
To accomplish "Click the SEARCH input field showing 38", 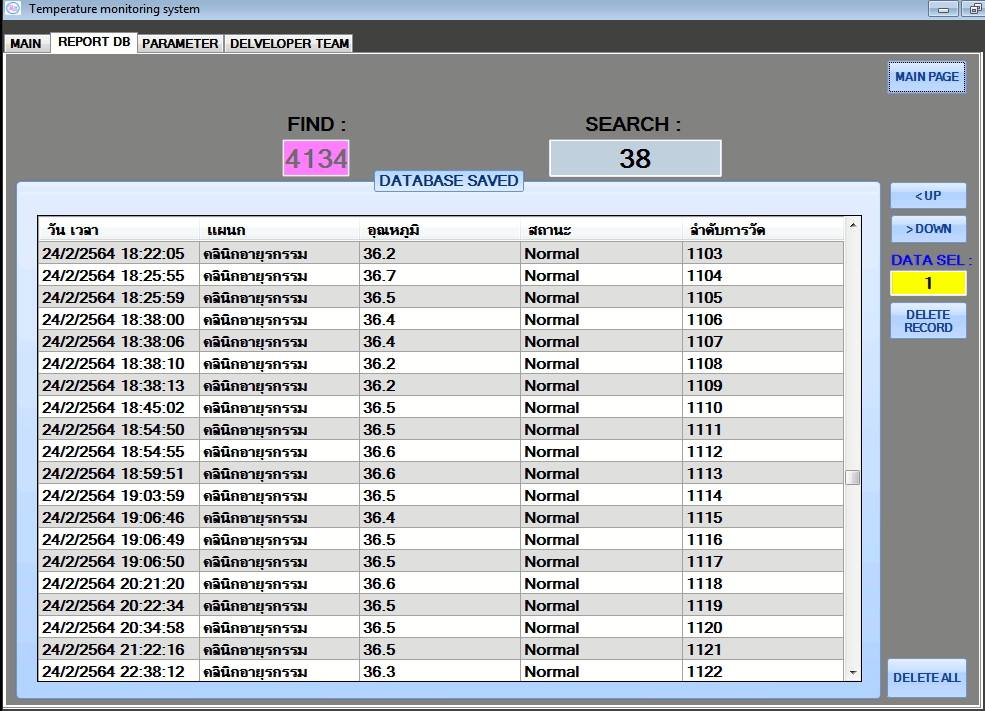I will (x=635, y=158).
